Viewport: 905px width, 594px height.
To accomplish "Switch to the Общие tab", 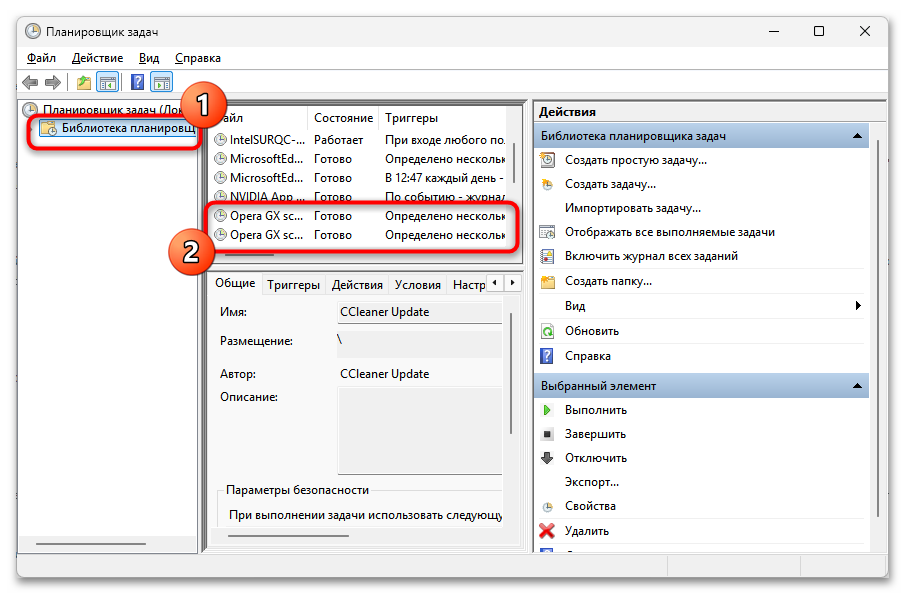I will click(235, 283).
